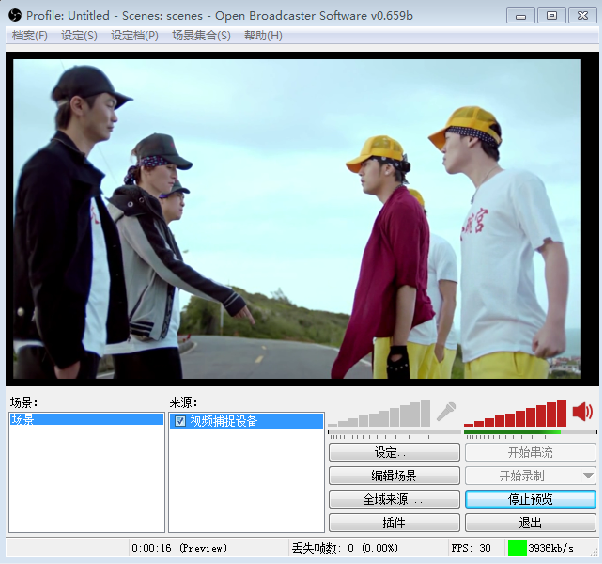Click the 0:00:16 (Preview) status text
The width and height of the screenshot is (602, 564).
(x=179, y=548)
